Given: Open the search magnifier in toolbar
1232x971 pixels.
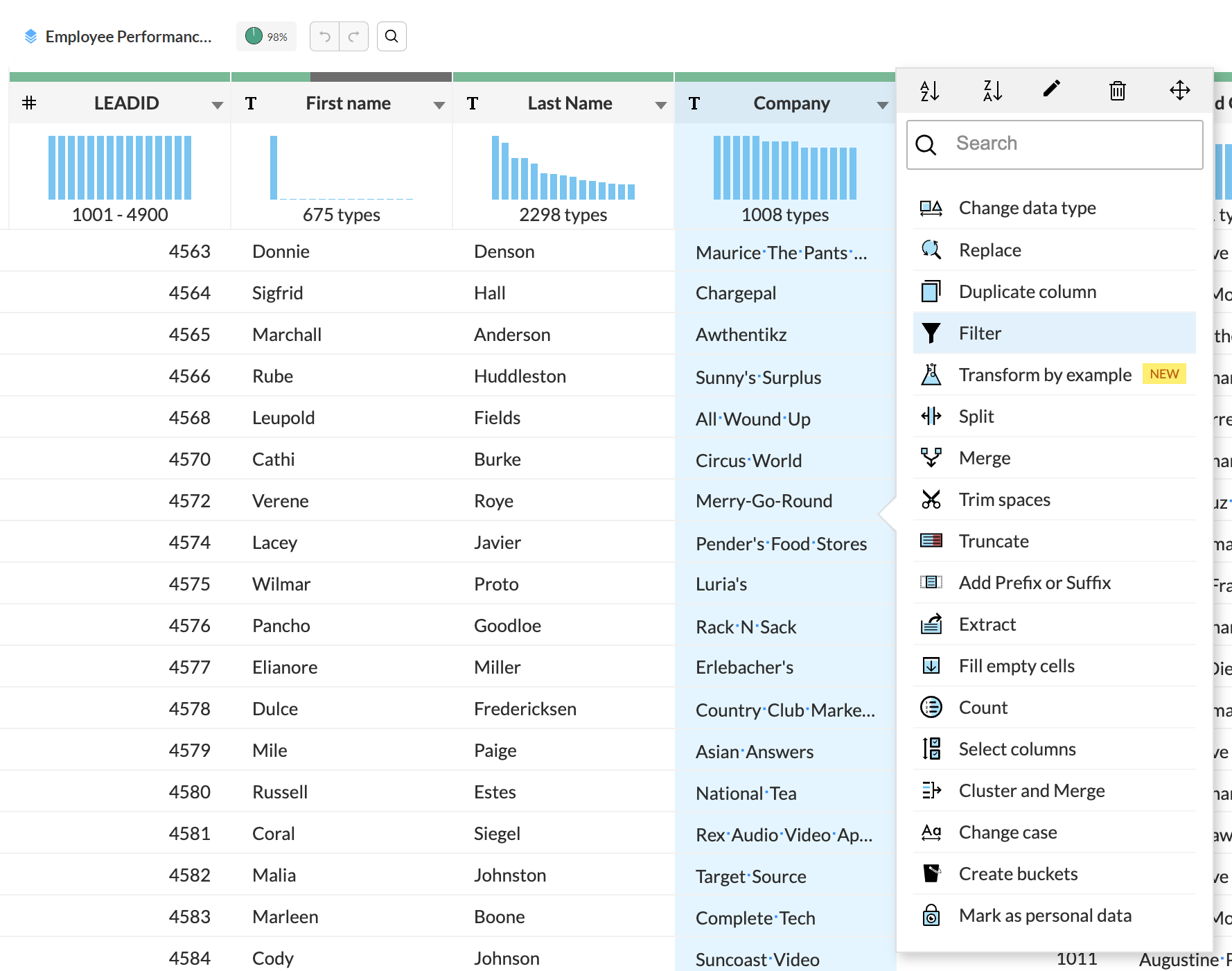Looking at the screenshot, I should (x=391, y=37).
